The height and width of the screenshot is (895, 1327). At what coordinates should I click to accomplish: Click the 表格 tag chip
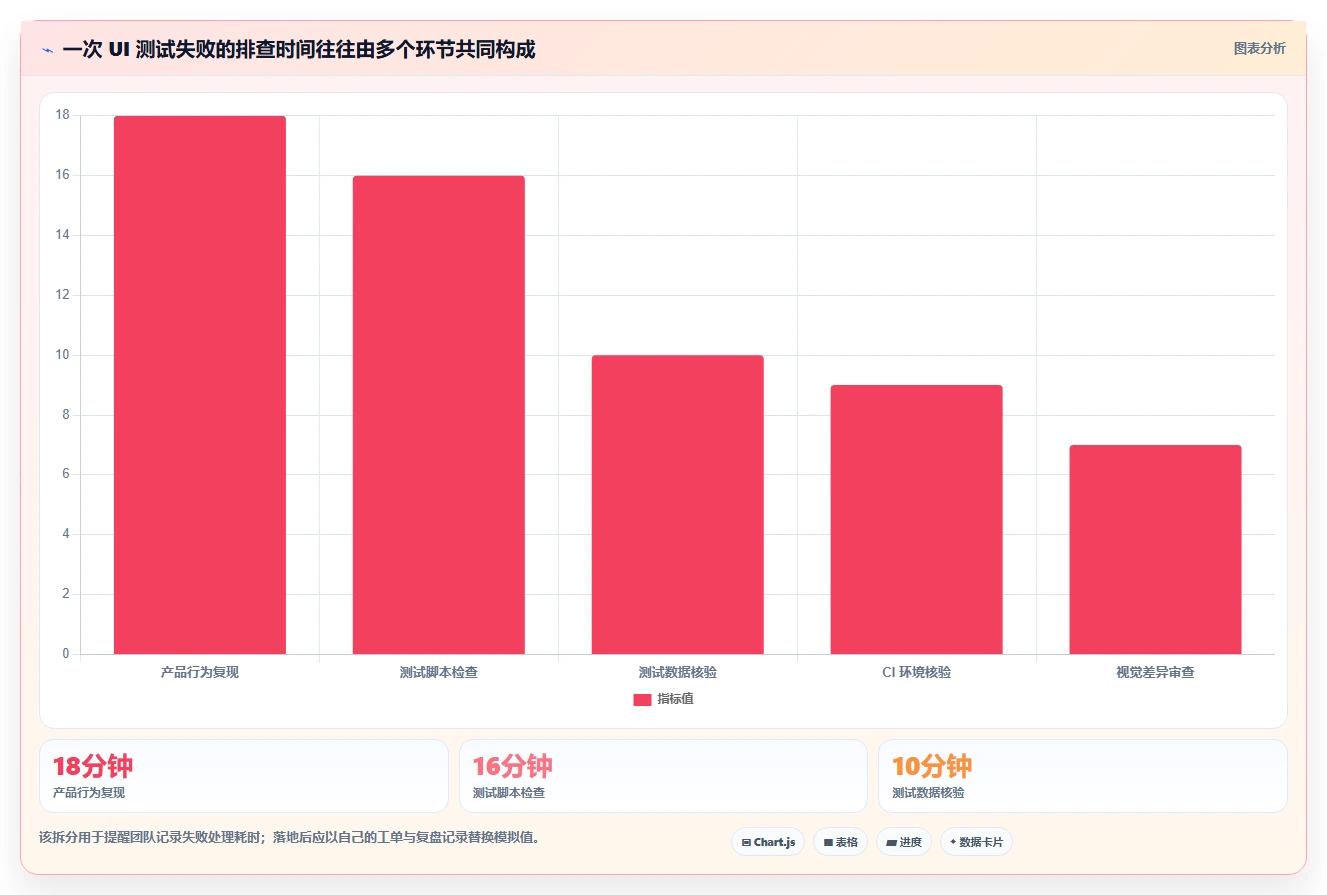[840, 842]
